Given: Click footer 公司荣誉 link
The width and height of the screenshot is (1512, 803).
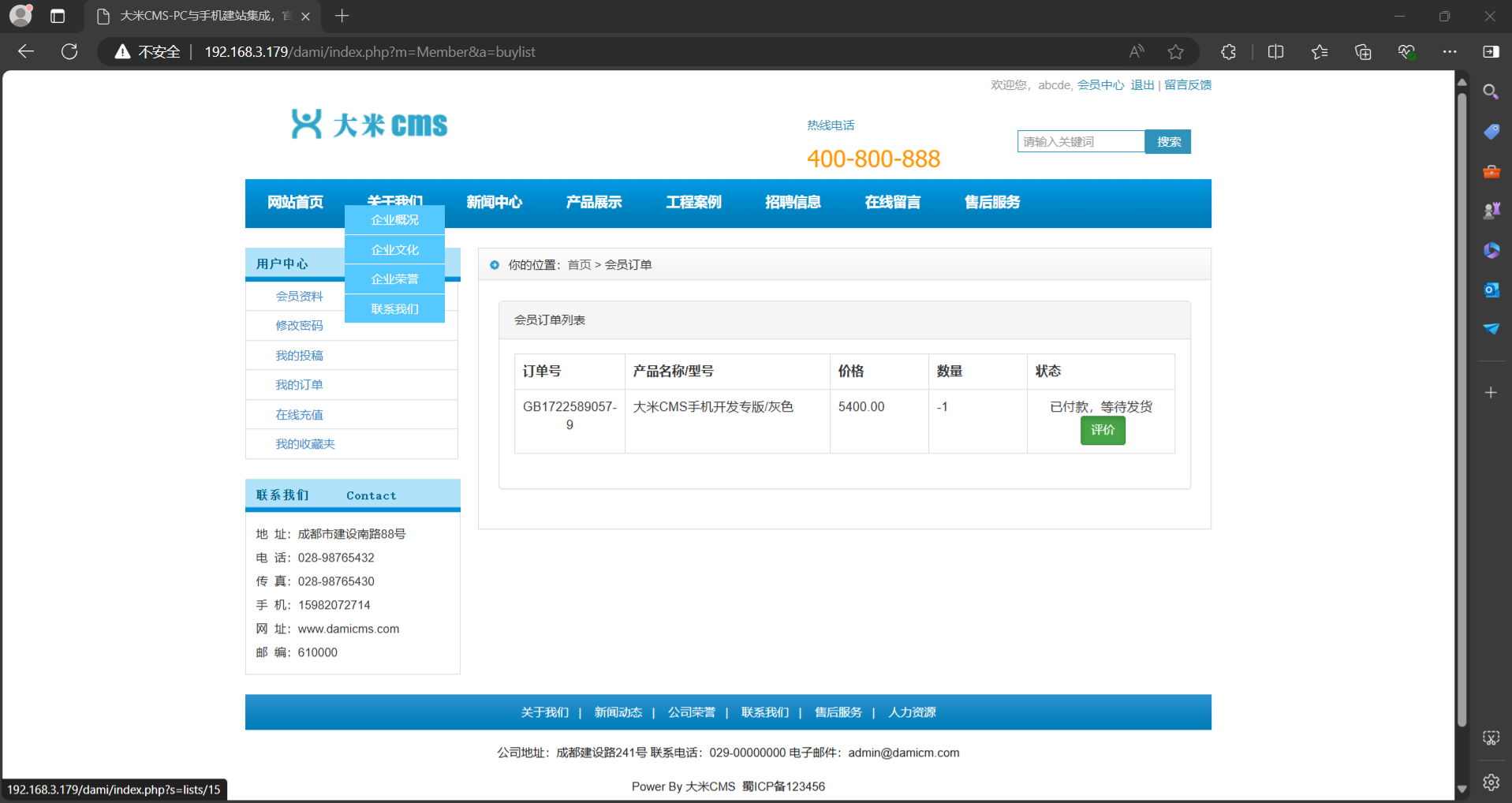Looking at the screenshot, I should click(692, 712).
